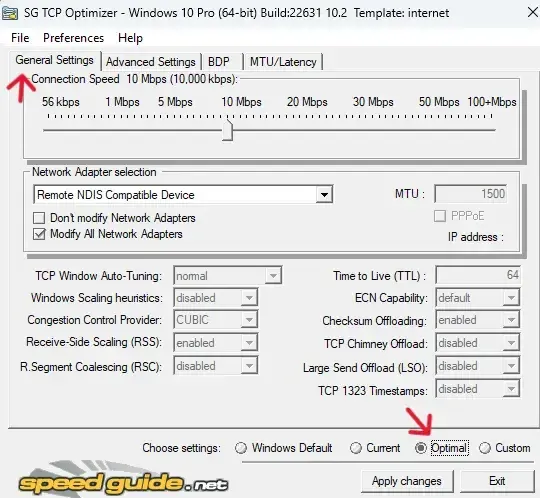The image size is (540, 498).
Task: Click the Exit button
Action: pyautogui.click(x=497, y=481)
